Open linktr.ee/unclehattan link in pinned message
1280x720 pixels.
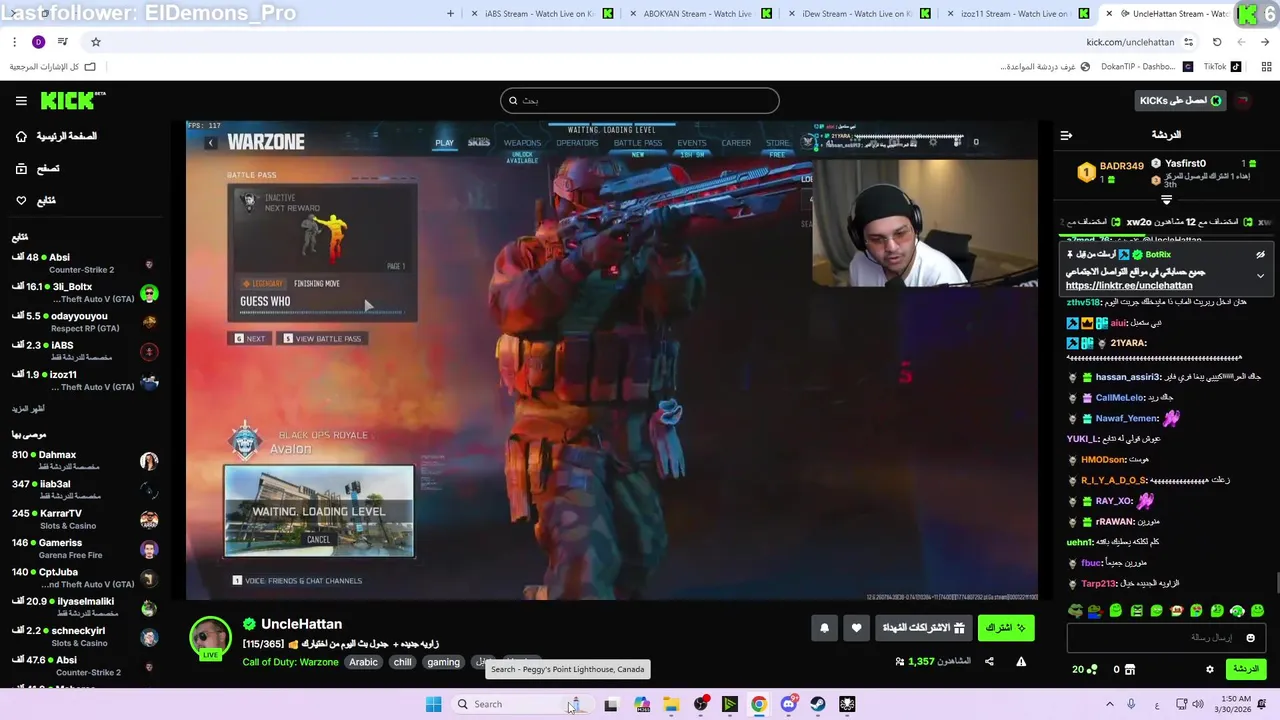click(1129, 285)
